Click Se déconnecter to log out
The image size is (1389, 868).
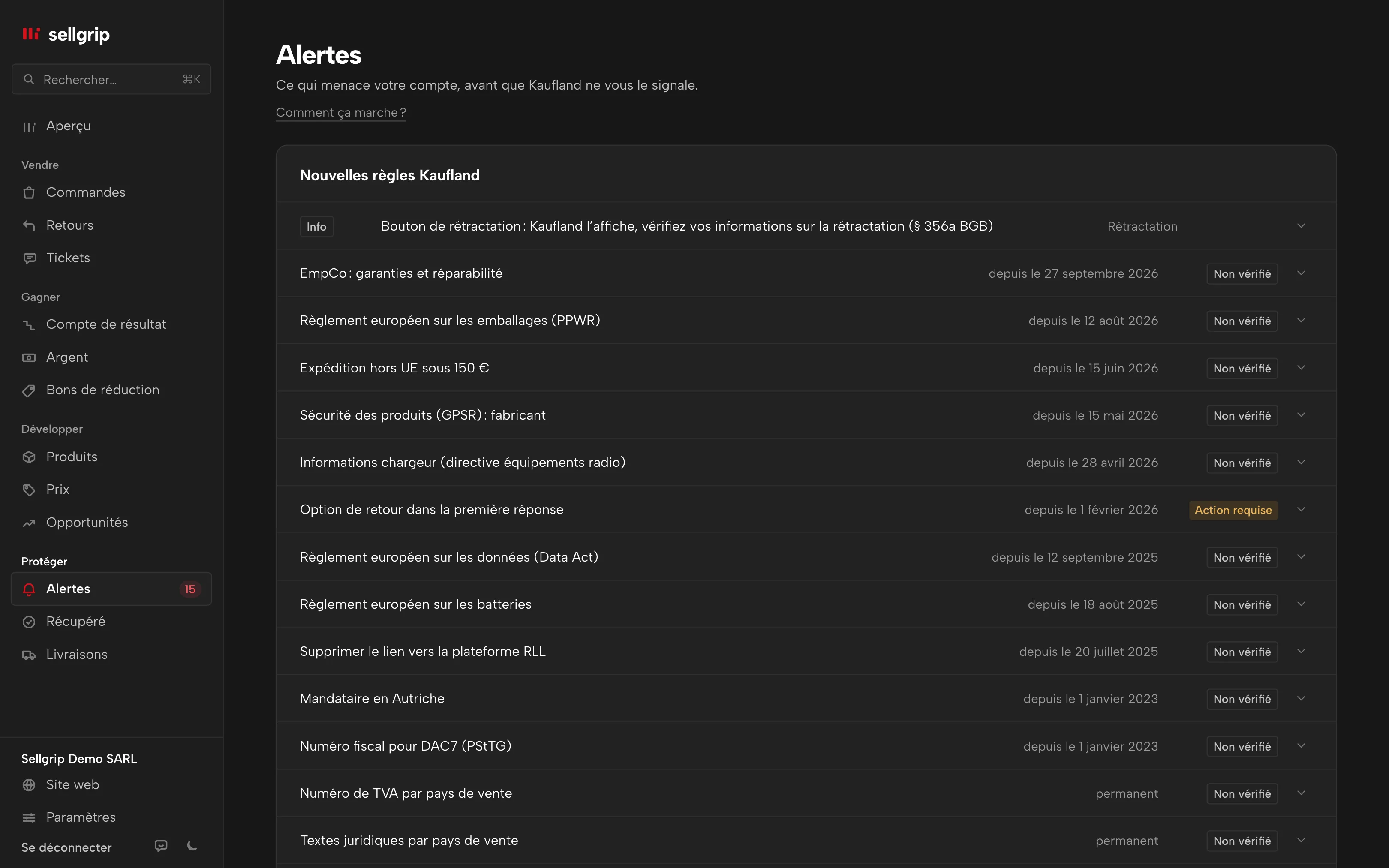(66, 847)
